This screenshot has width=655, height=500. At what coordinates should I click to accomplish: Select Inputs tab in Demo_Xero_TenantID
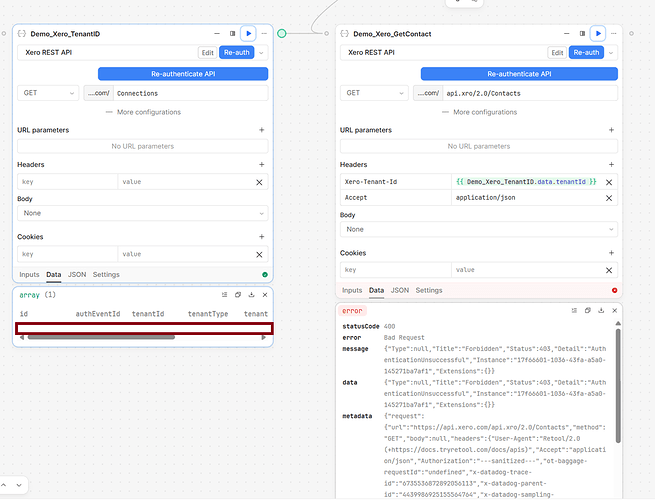tap(29, 274)
